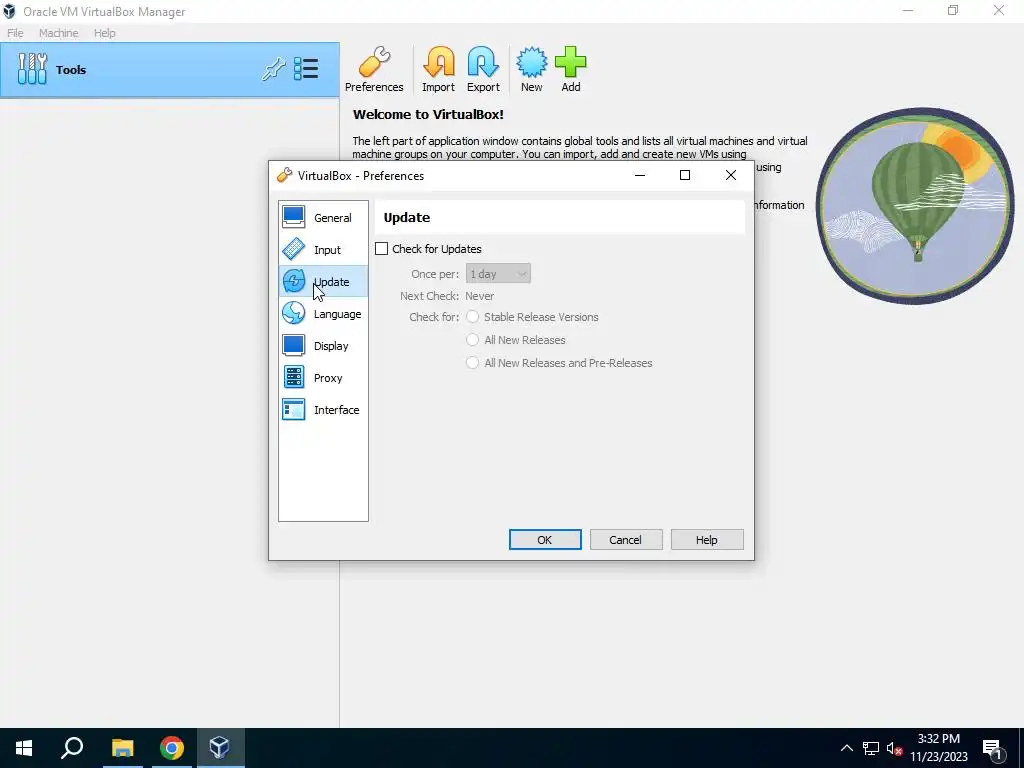Minimize the Preferences dialog
Viewport: 1024px width, 768px height.
coord(640,175)
